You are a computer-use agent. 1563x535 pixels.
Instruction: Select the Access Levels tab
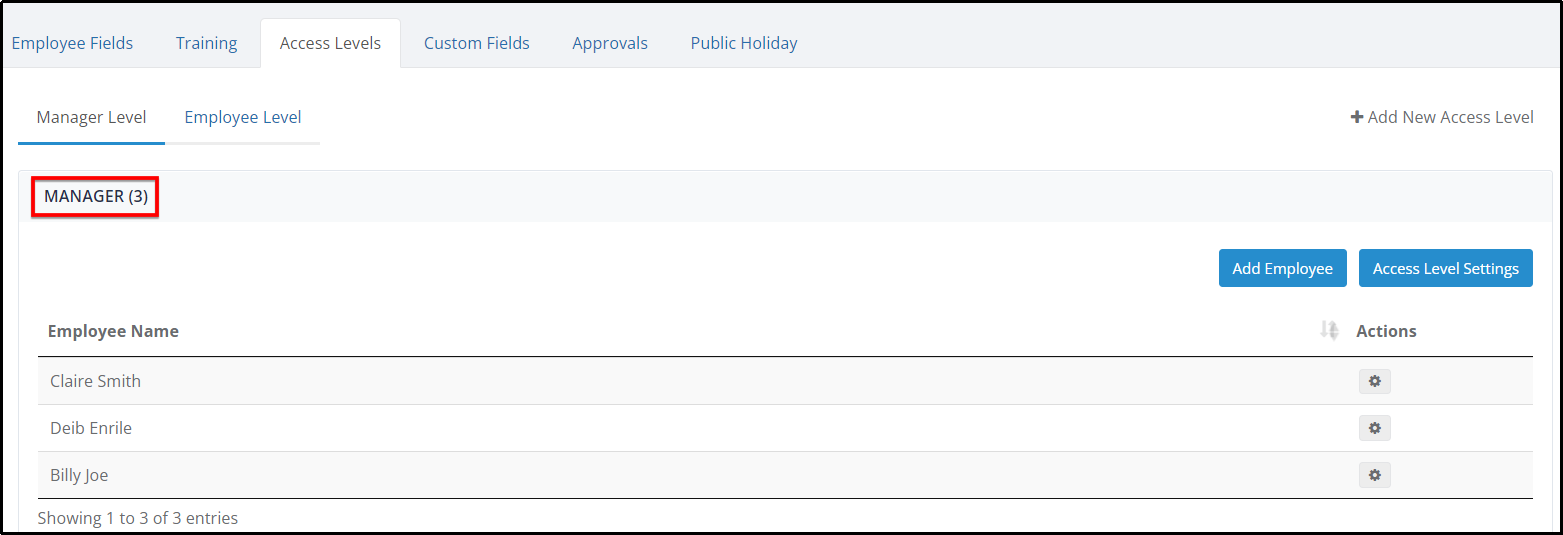tap(330, 43)
